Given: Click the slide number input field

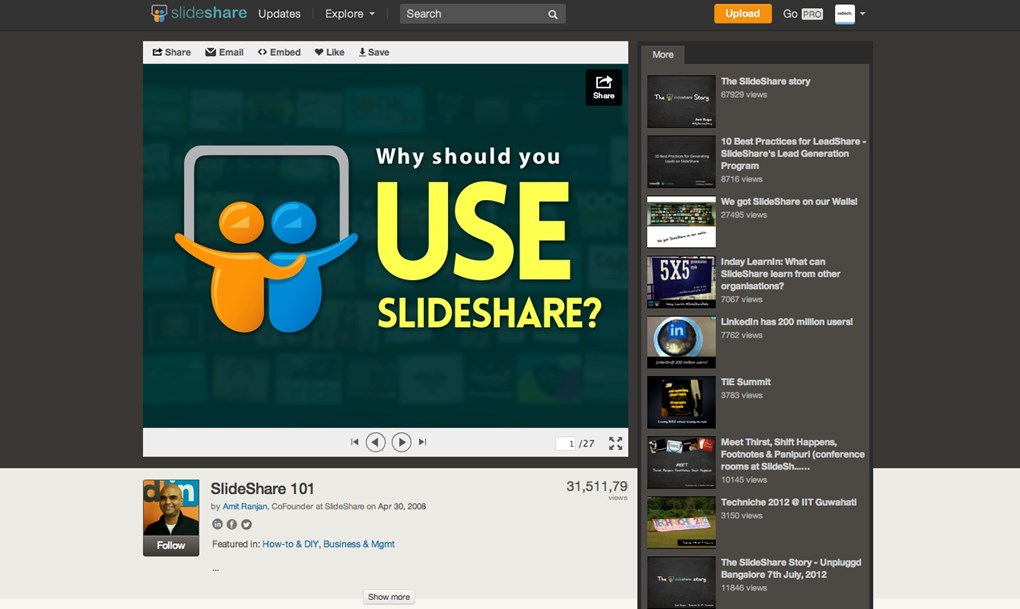Looking at the screenshot, I should pos(568,443).
